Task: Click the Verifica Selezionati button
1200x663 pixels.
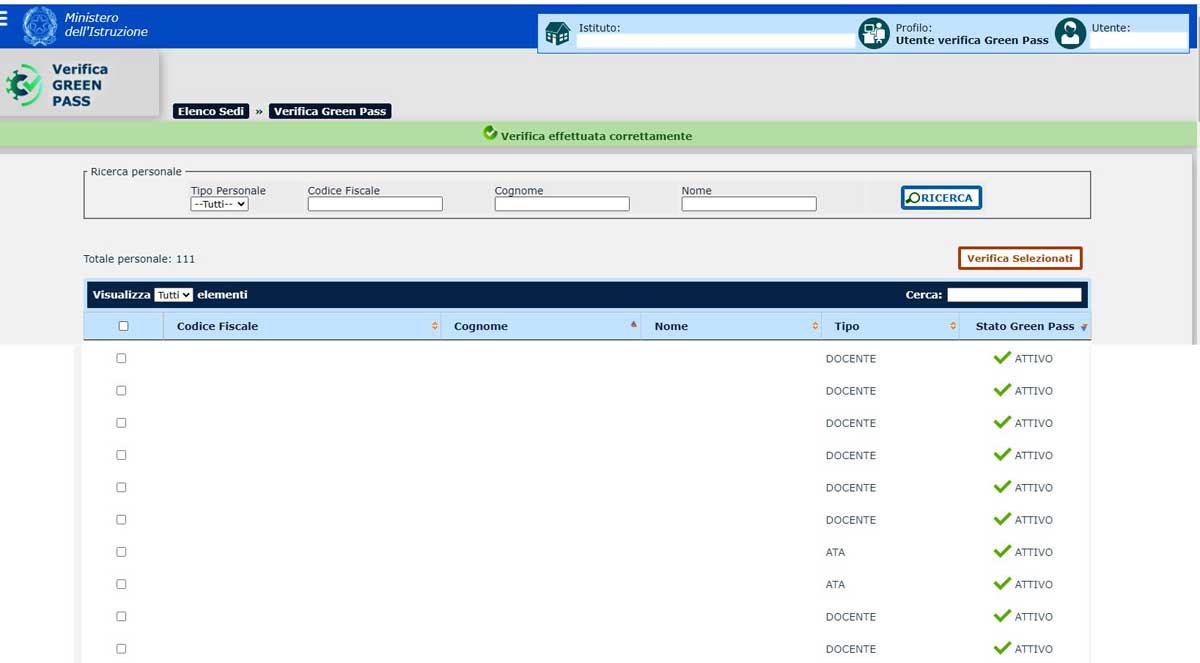Action: pos(1019,258)
